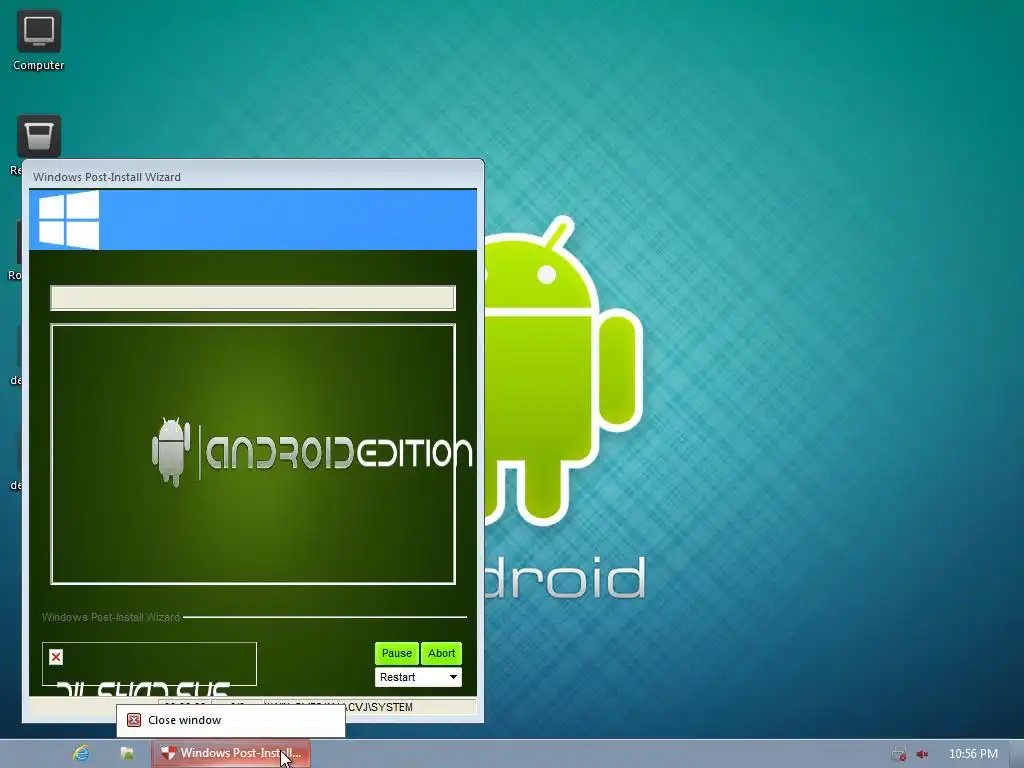Open the Computer desktop icon
This screenshot has width=1024, height=768.
39,40
